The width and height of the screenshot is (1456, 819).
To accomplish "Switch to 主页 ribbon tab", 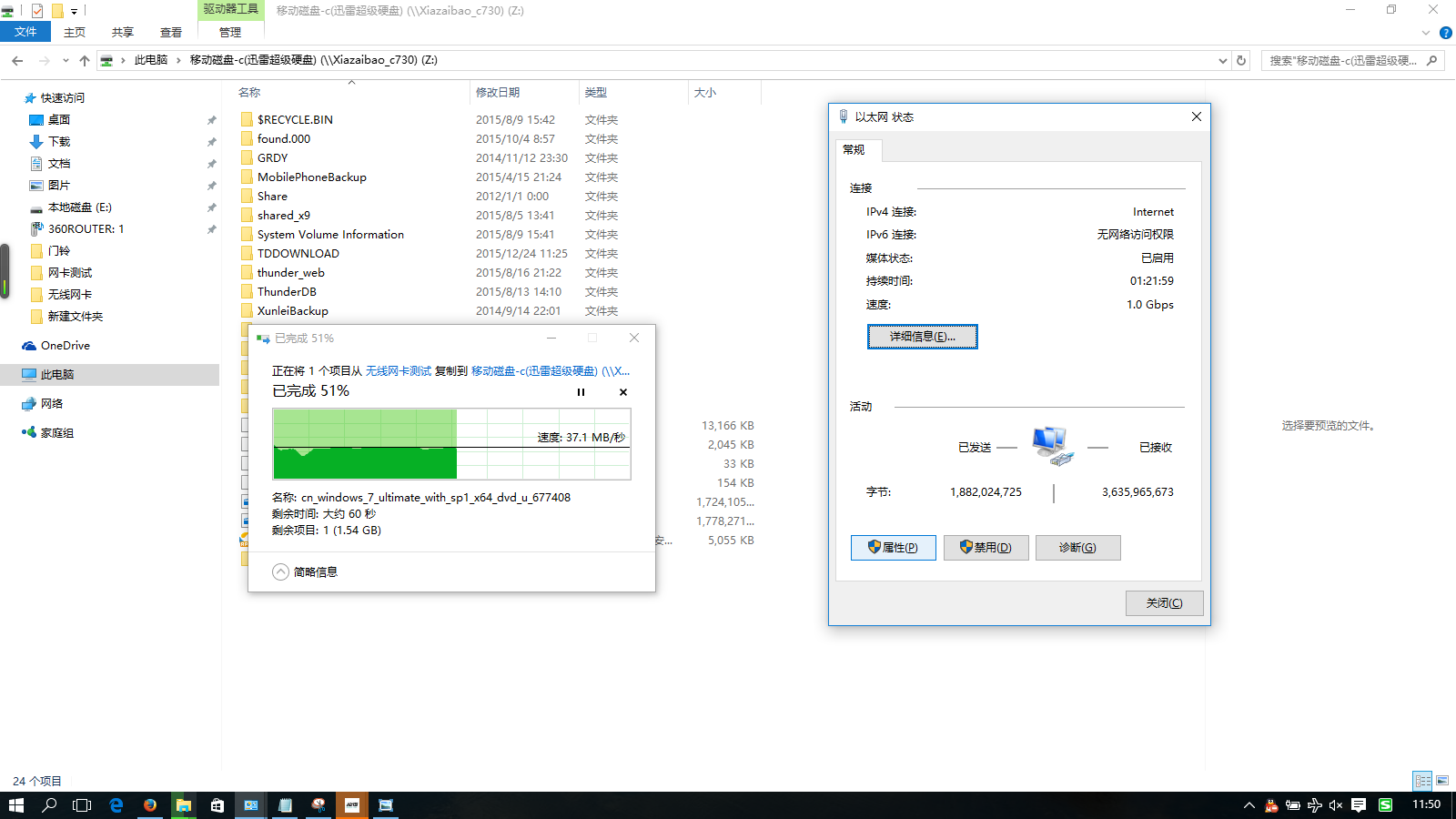I will point(75,32).
